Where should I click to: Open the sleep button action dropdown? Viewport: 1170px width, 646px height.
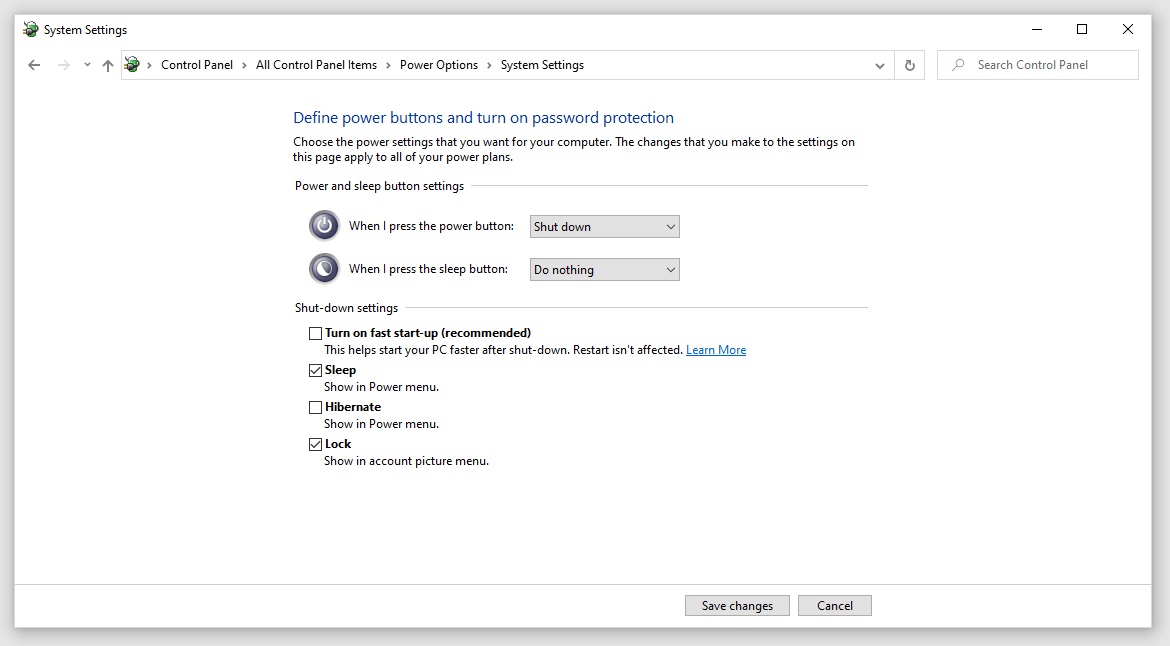pos(604,270)
